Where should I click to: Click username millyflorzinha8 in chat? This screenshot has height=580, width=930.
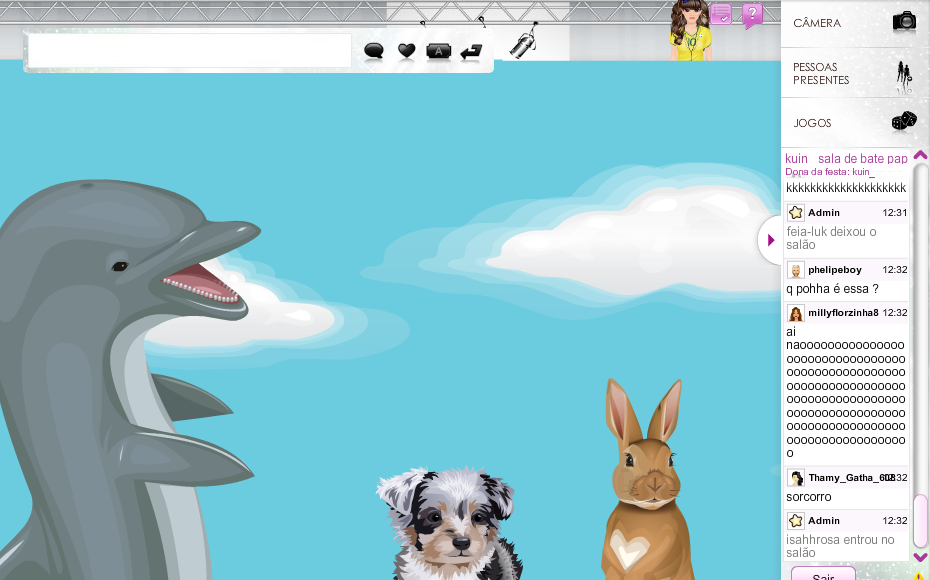click(843, 313)
